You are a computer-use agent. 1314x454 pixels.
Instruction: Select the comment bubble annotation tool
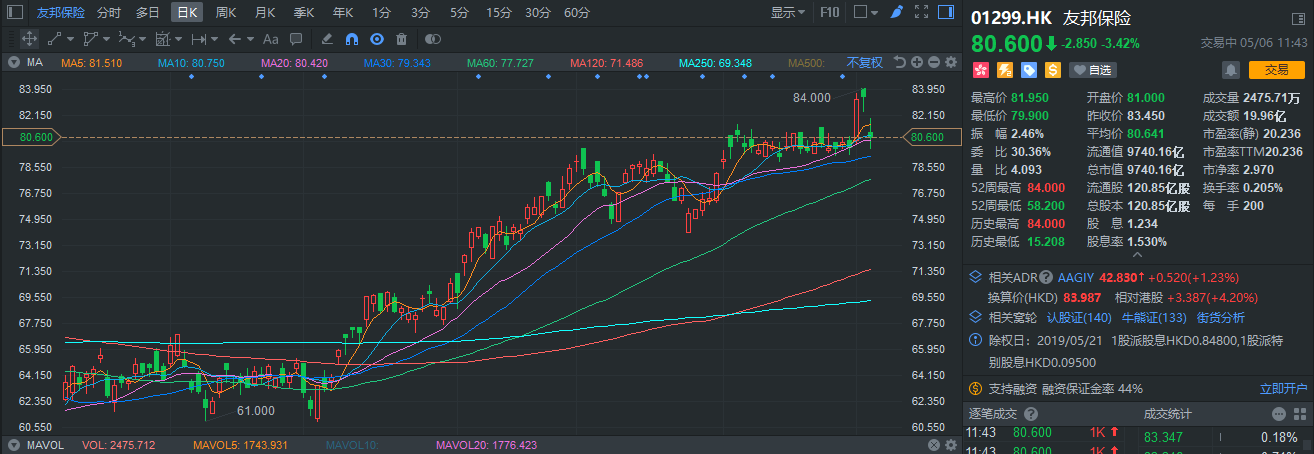(296, 39)
